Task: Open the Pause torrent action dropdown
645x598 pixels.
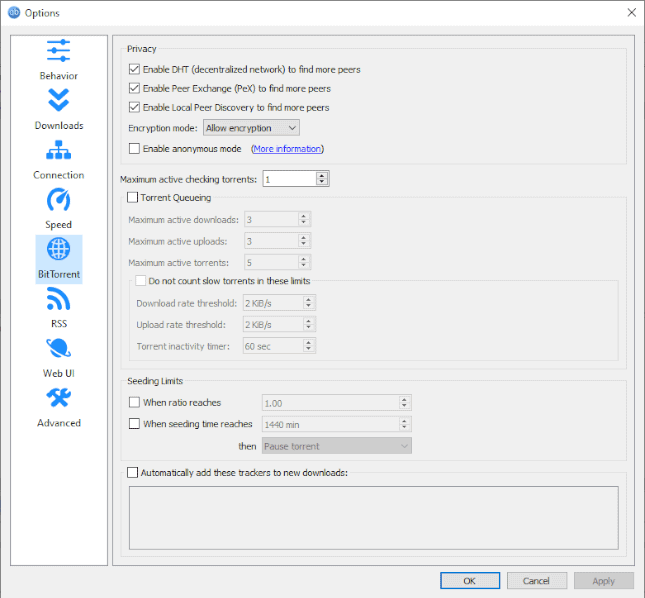Action: point(336,446)
